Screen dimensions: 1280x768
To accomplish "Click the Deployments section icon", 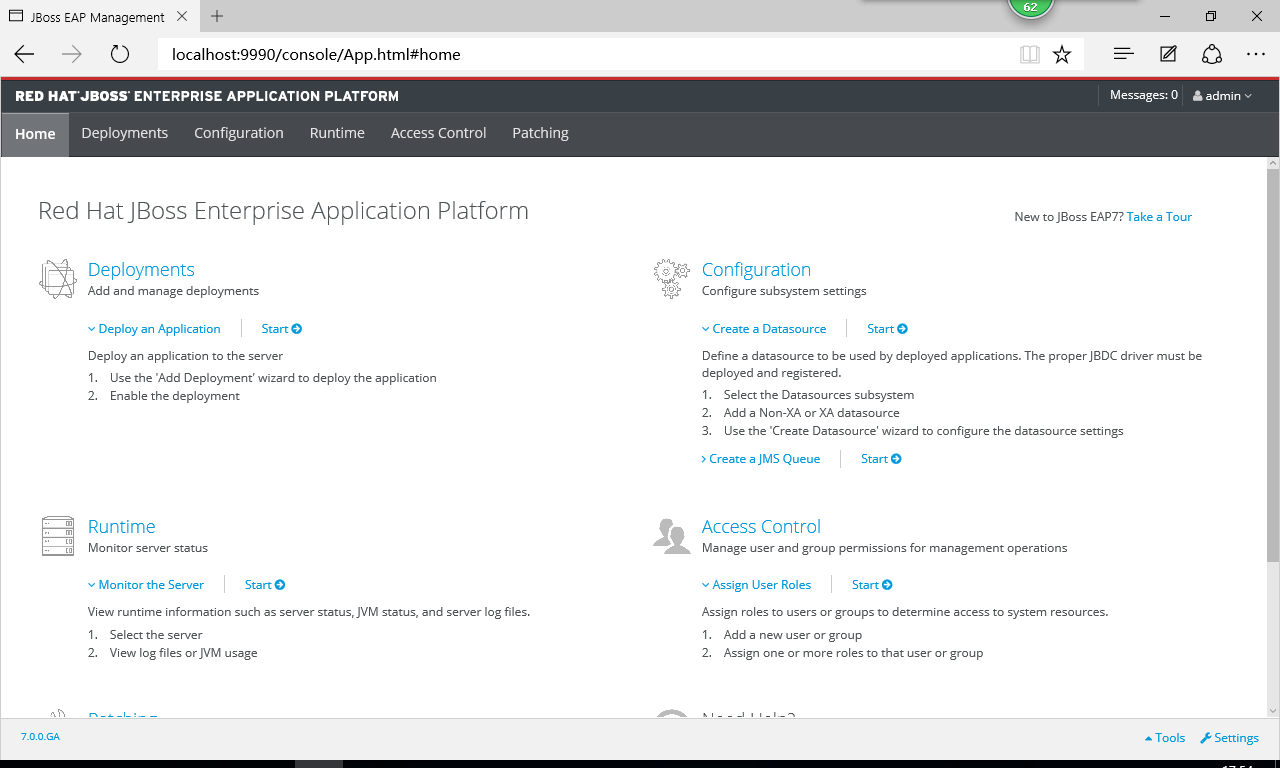I will click(58, 279).
